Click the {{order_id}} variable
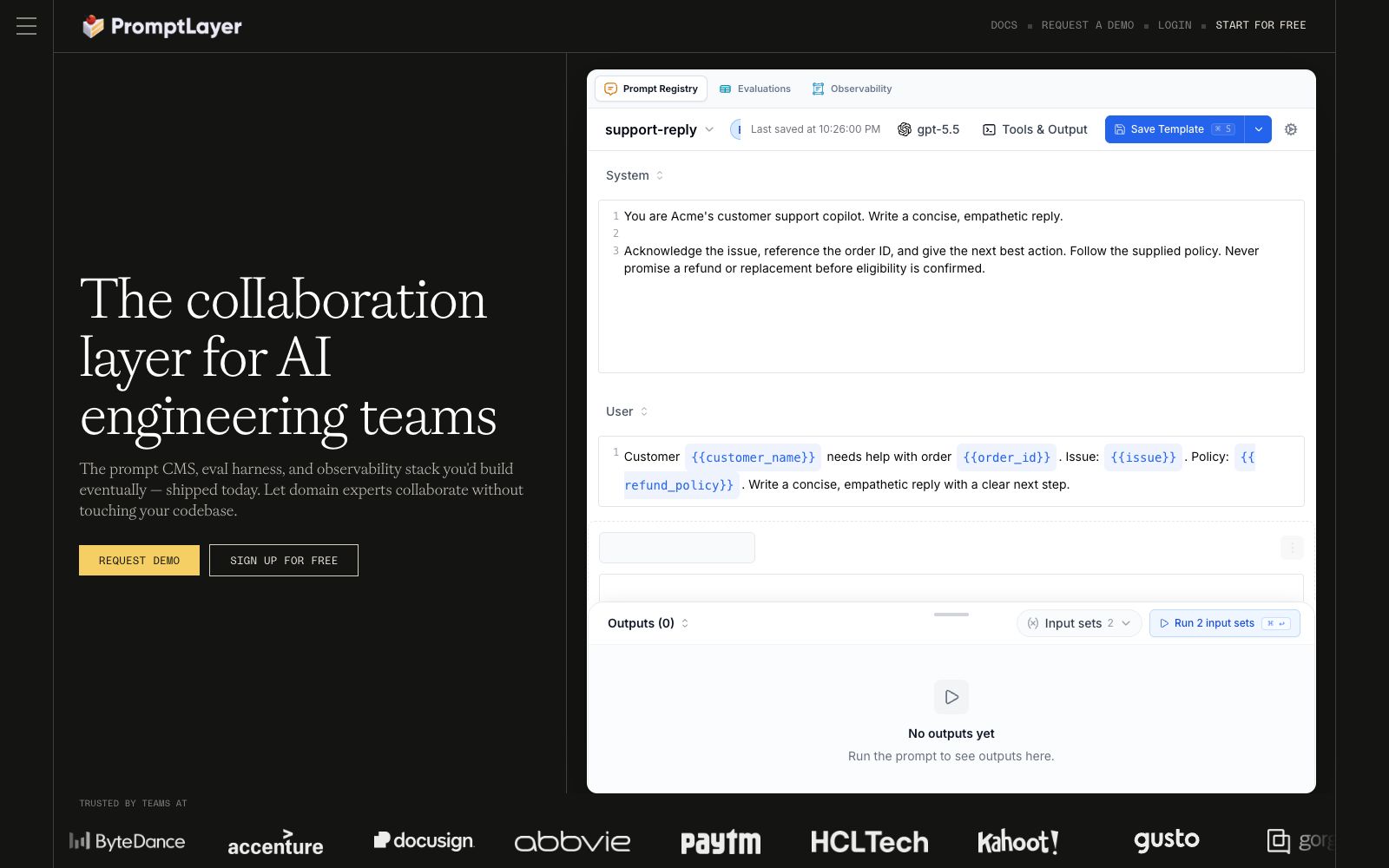 (x=1006, y=457)
